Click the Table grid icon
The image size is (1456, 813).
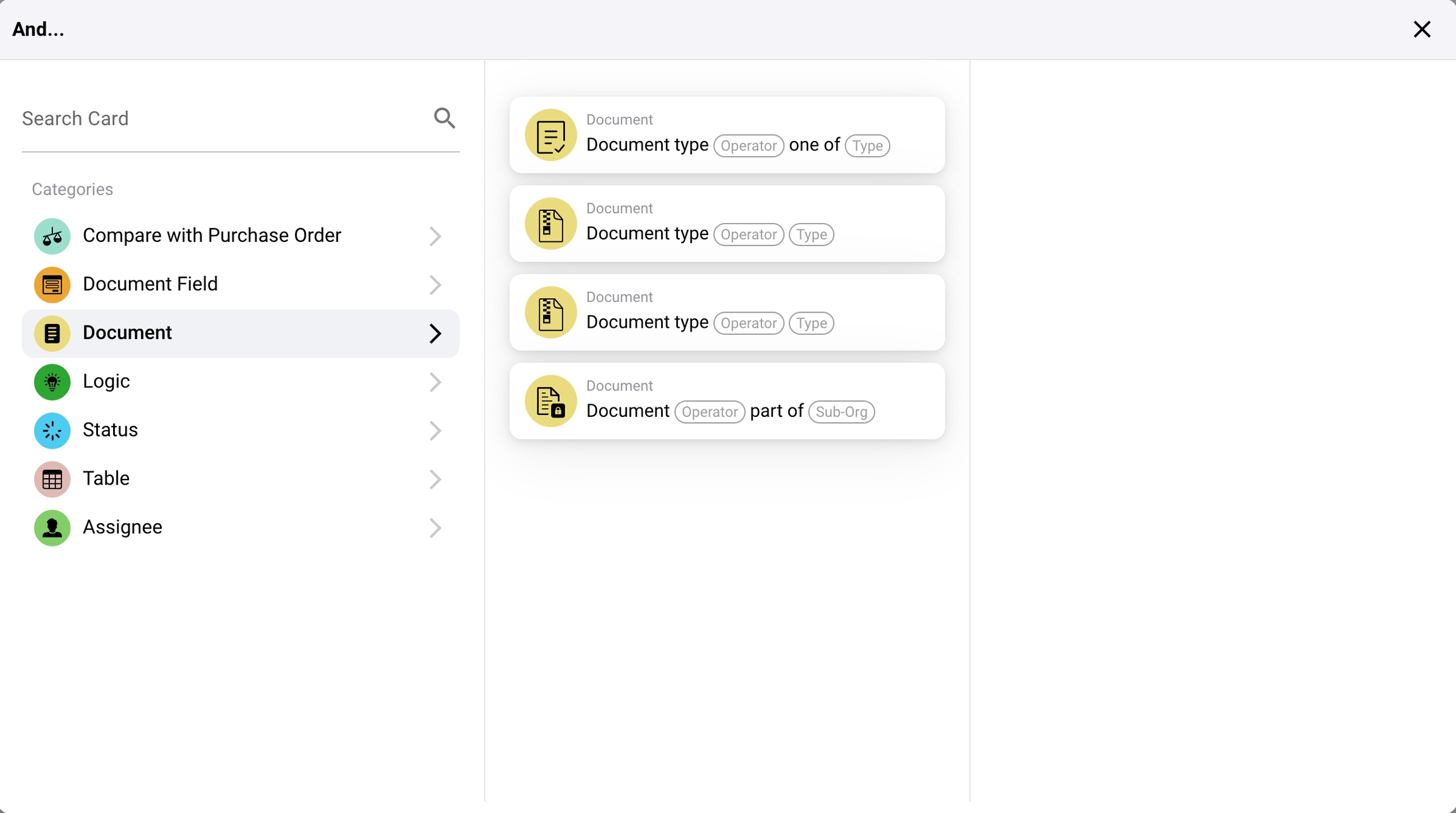coord(52,479)
